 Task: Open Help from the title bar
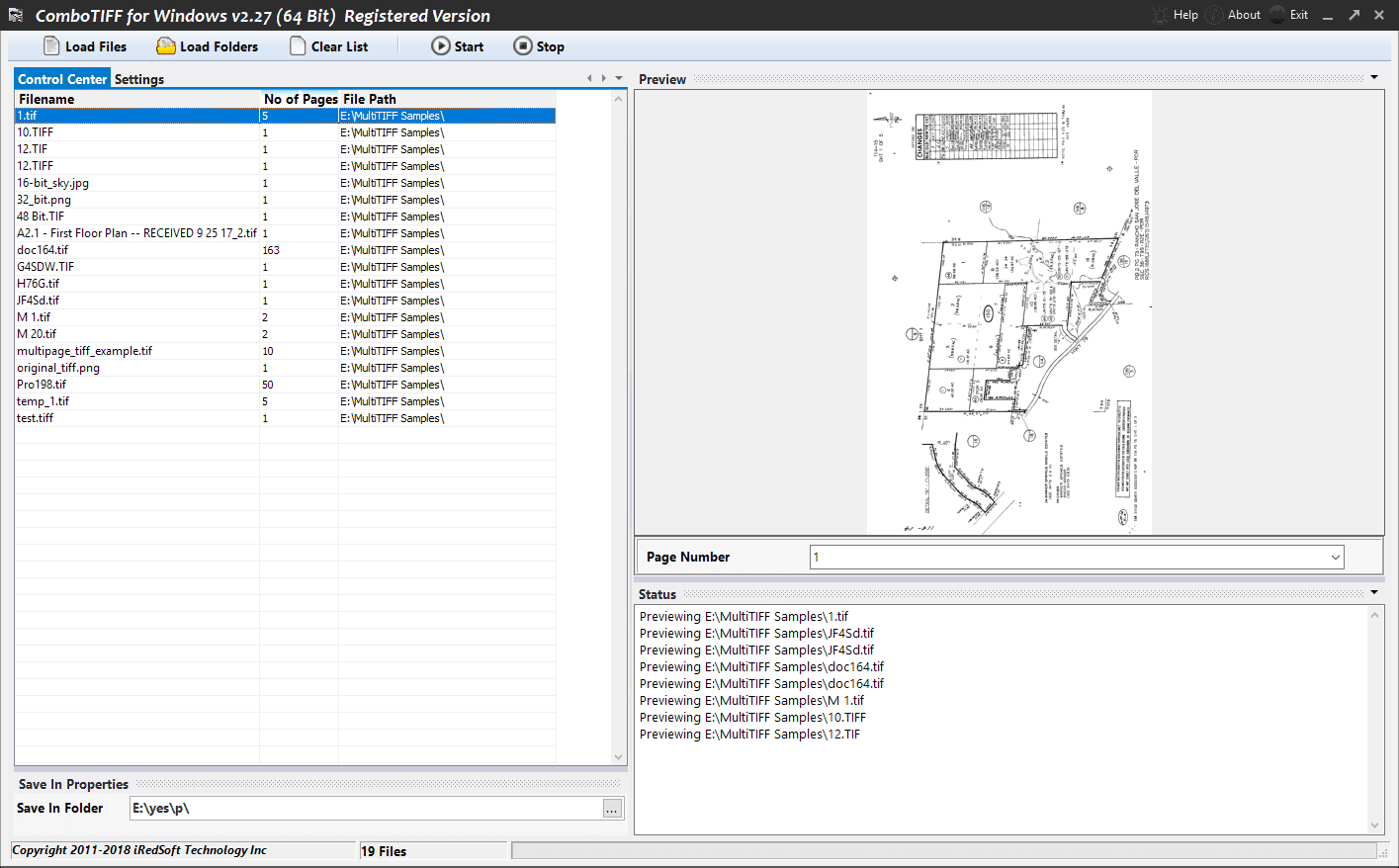(1175, 15)
